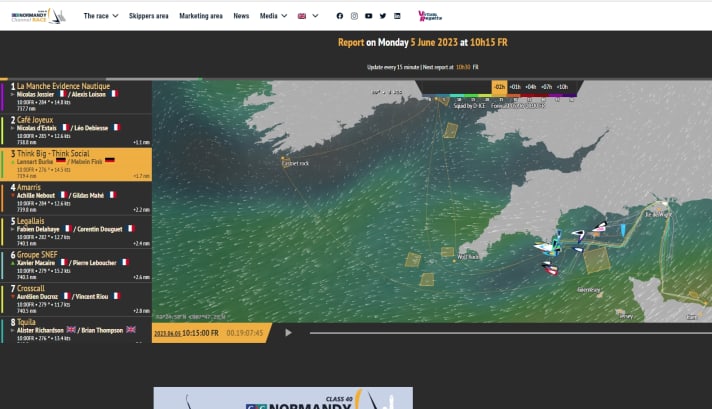
Task: Open the Virtual Regatta logo link
Action: [x=430, y=16]
